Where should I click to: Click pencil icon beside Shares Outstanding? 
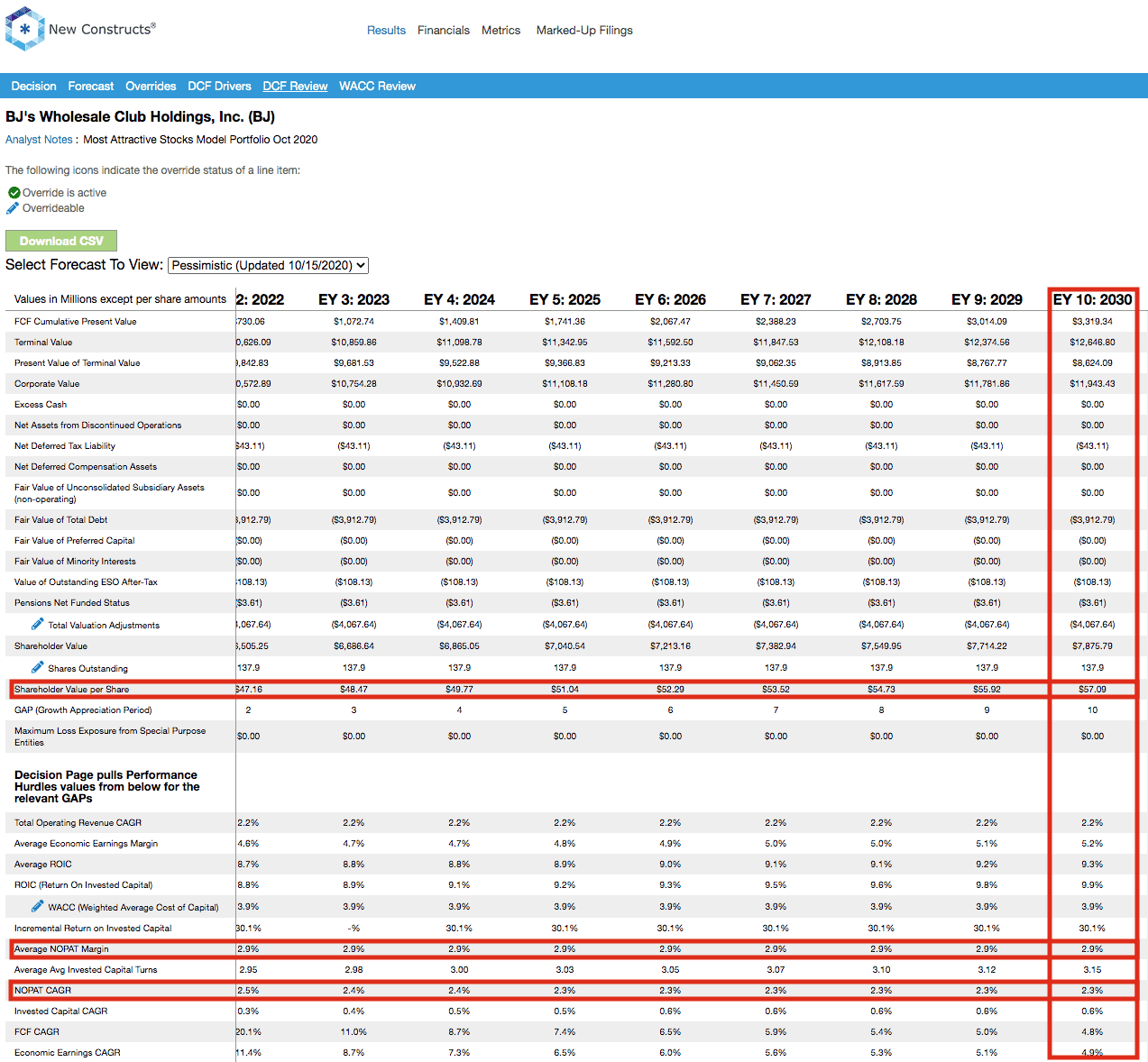[37, 667]
